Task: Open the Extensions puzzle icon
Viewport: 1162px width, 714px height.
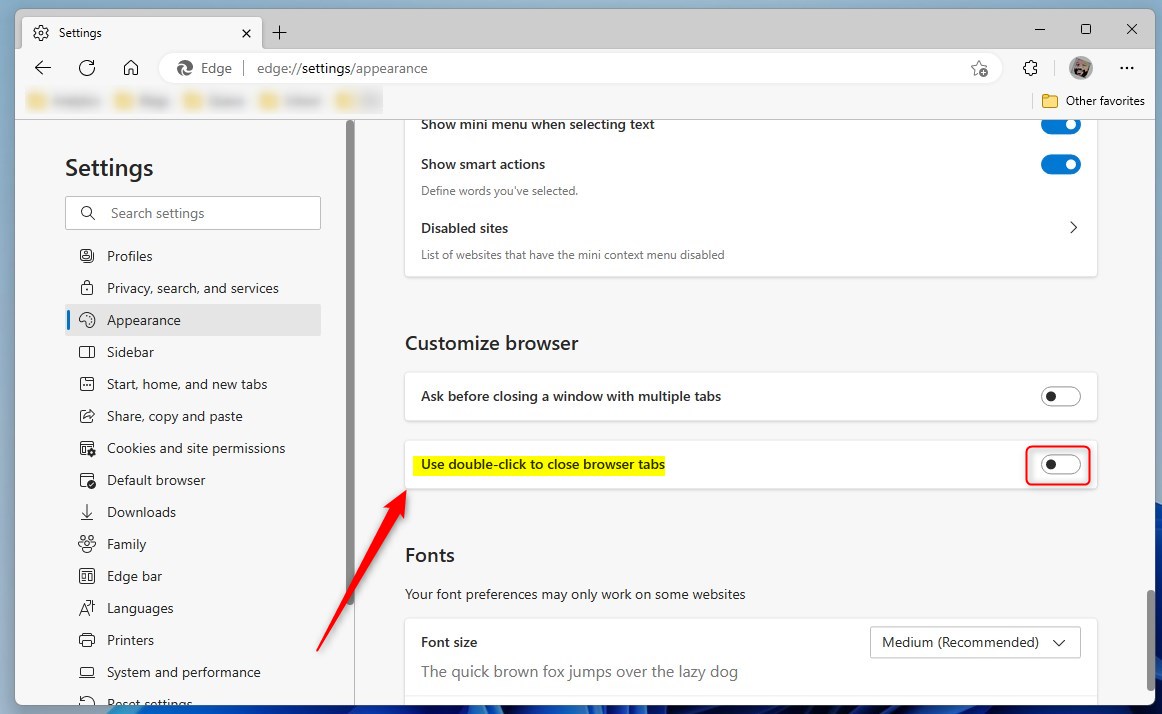Action: pyautogui.click(x=1031, y=68)
